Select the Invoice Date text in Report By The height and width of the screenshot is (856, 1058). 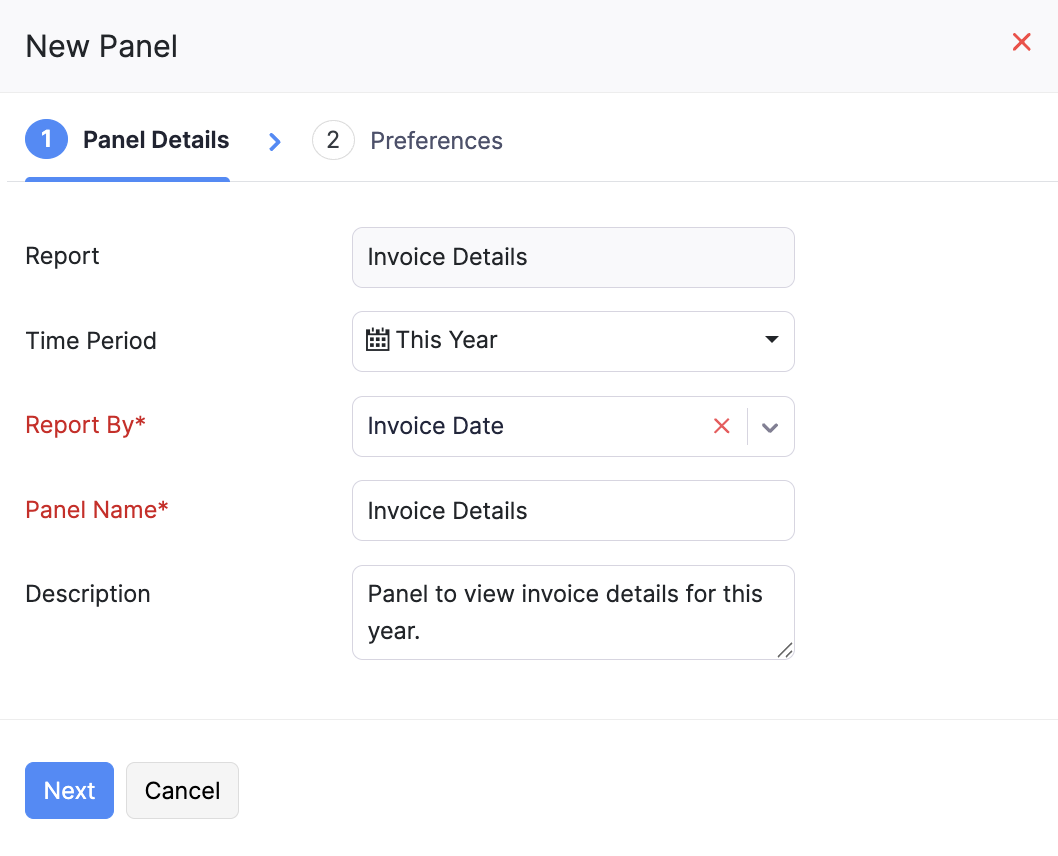(436, 426)
